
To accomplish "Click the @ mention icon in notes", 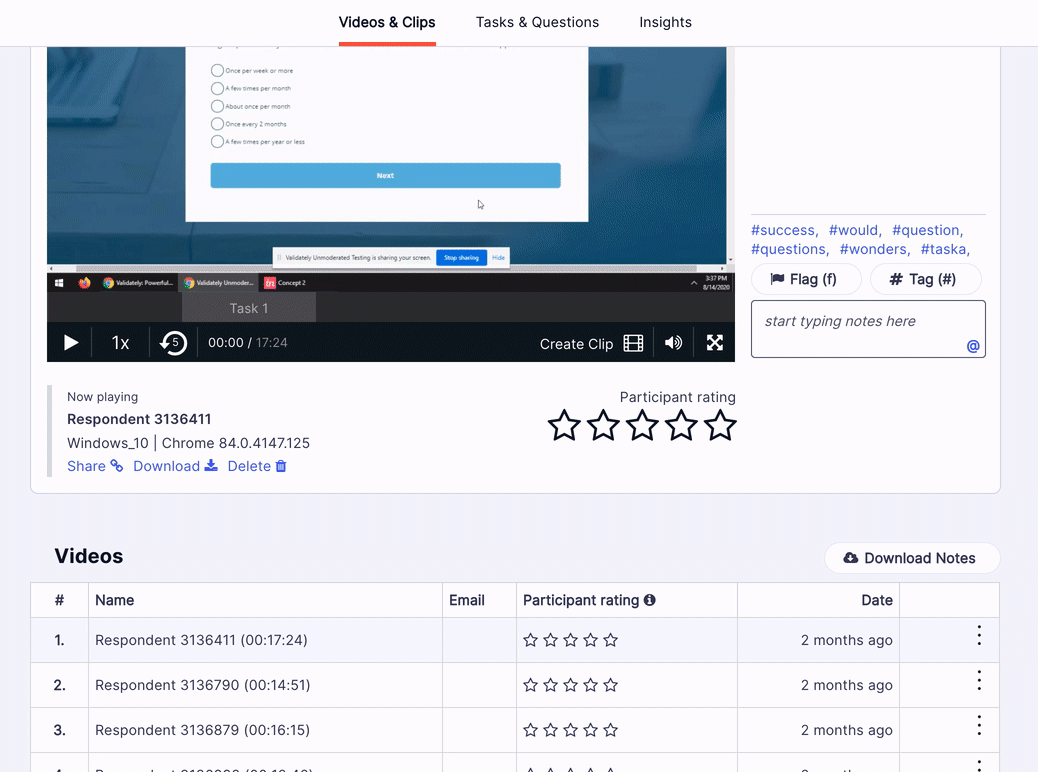I will coord(972,346).
